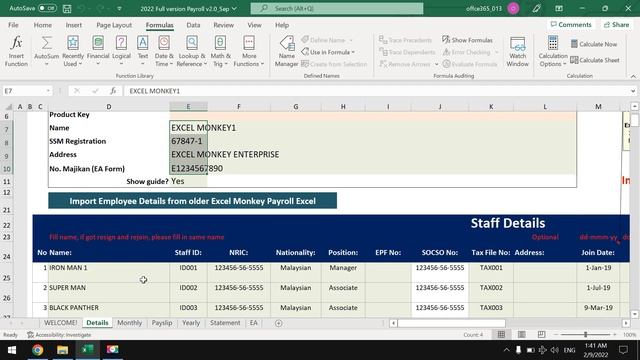Open Lookup & Reference functions

pos(192,51)
